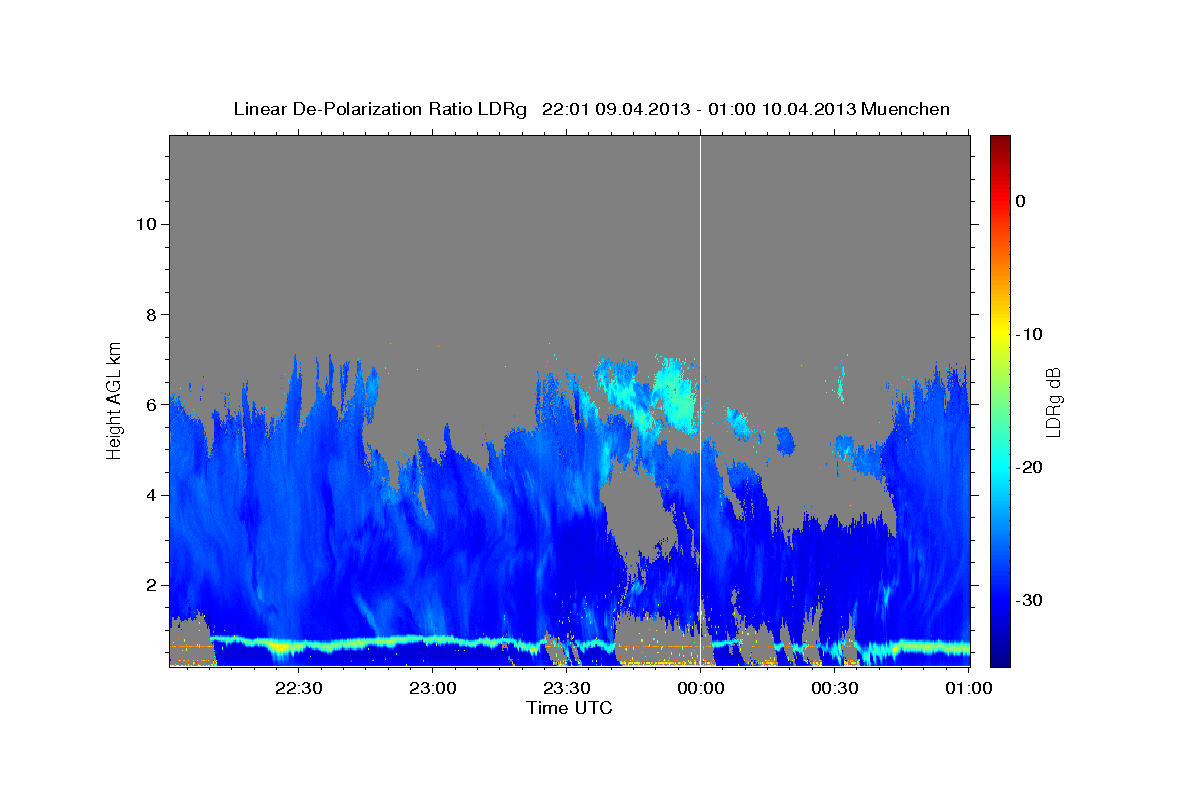Click the 01:00 time tick label
Image resolution: width=1200 pixels, height=800 pixels.
click(x=968, y=688)
